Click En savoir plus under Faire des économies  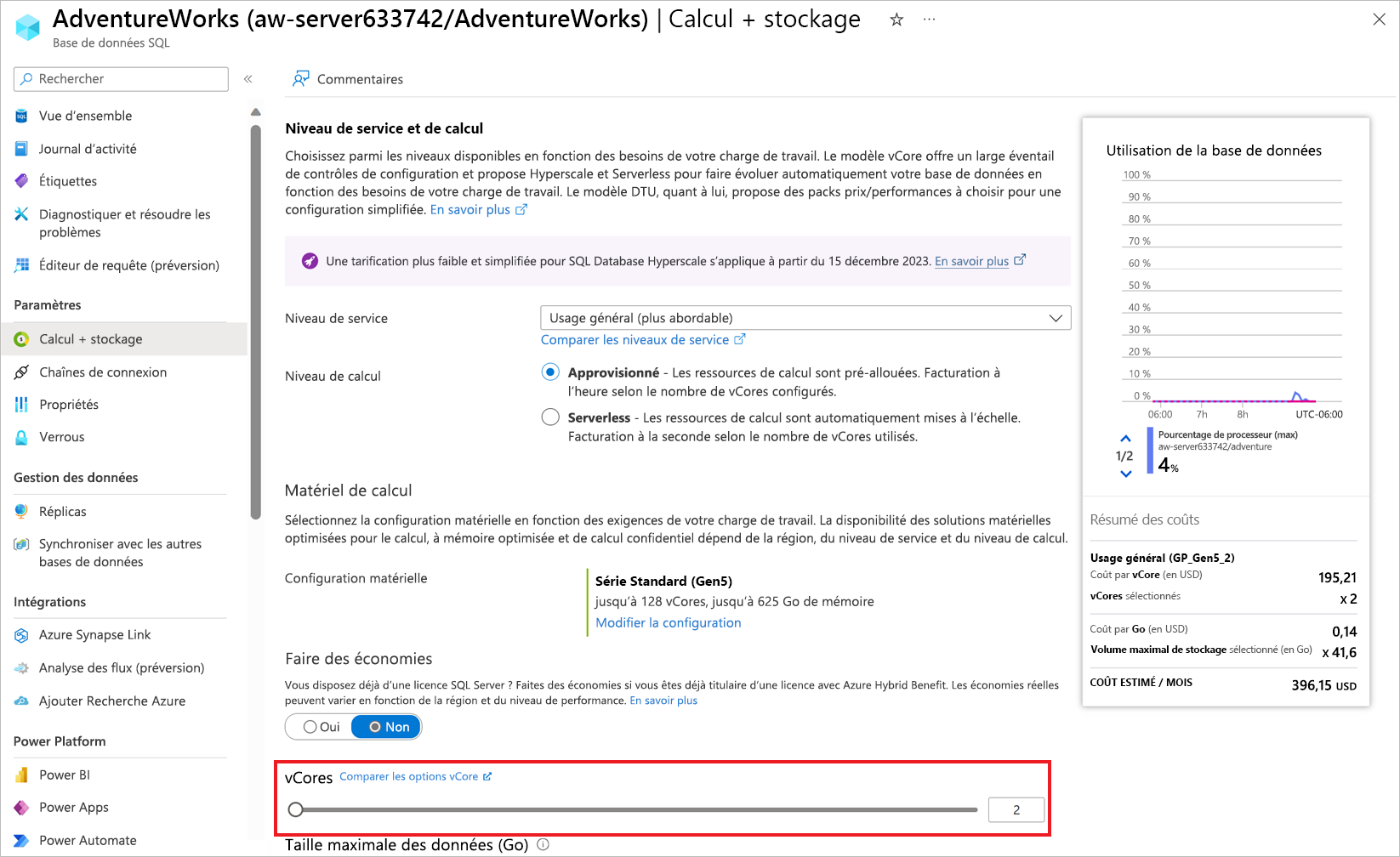pyautogui.click(x=663, y=701)
